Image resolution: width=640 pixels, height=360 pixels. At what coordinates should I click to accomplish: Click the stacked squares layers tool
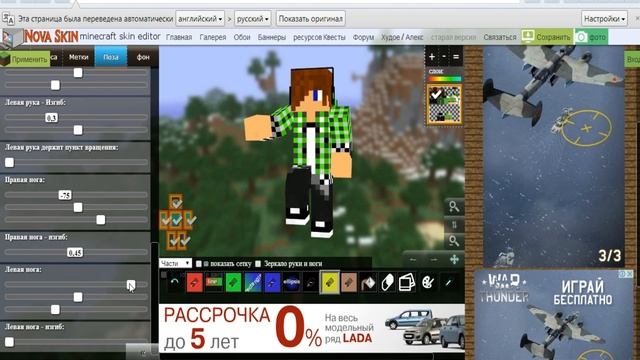[x=407, y=282]
